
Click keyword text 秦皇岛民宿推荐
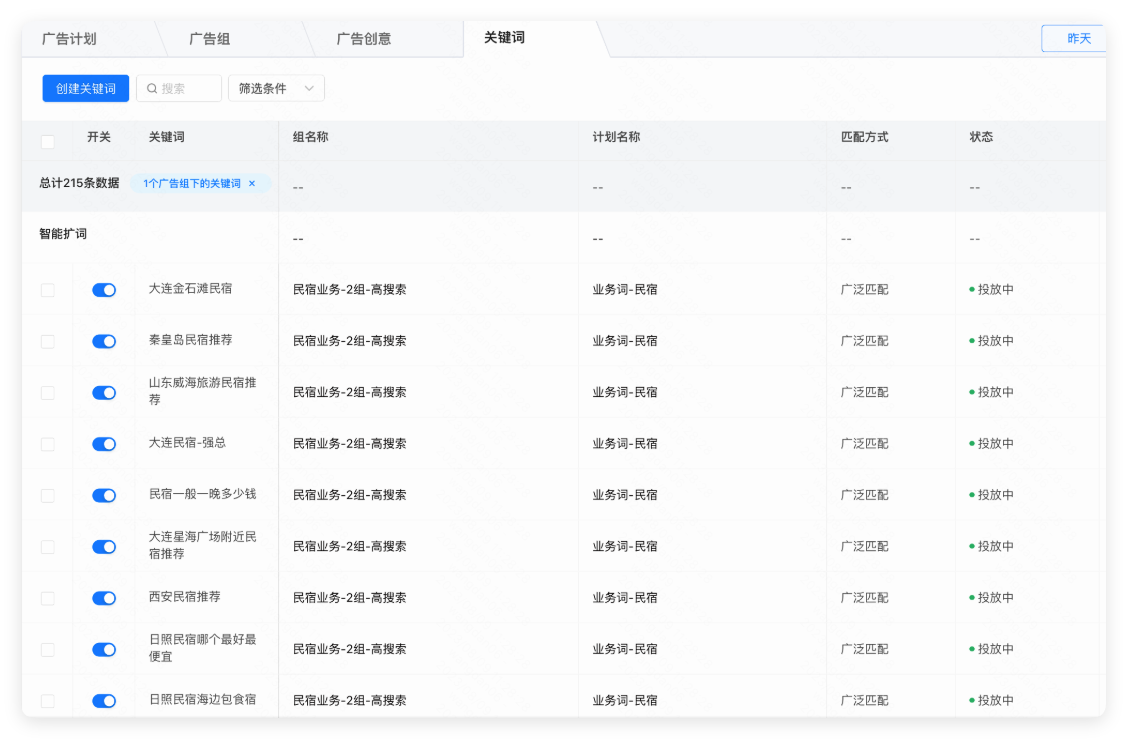click(x=190, y=339)
